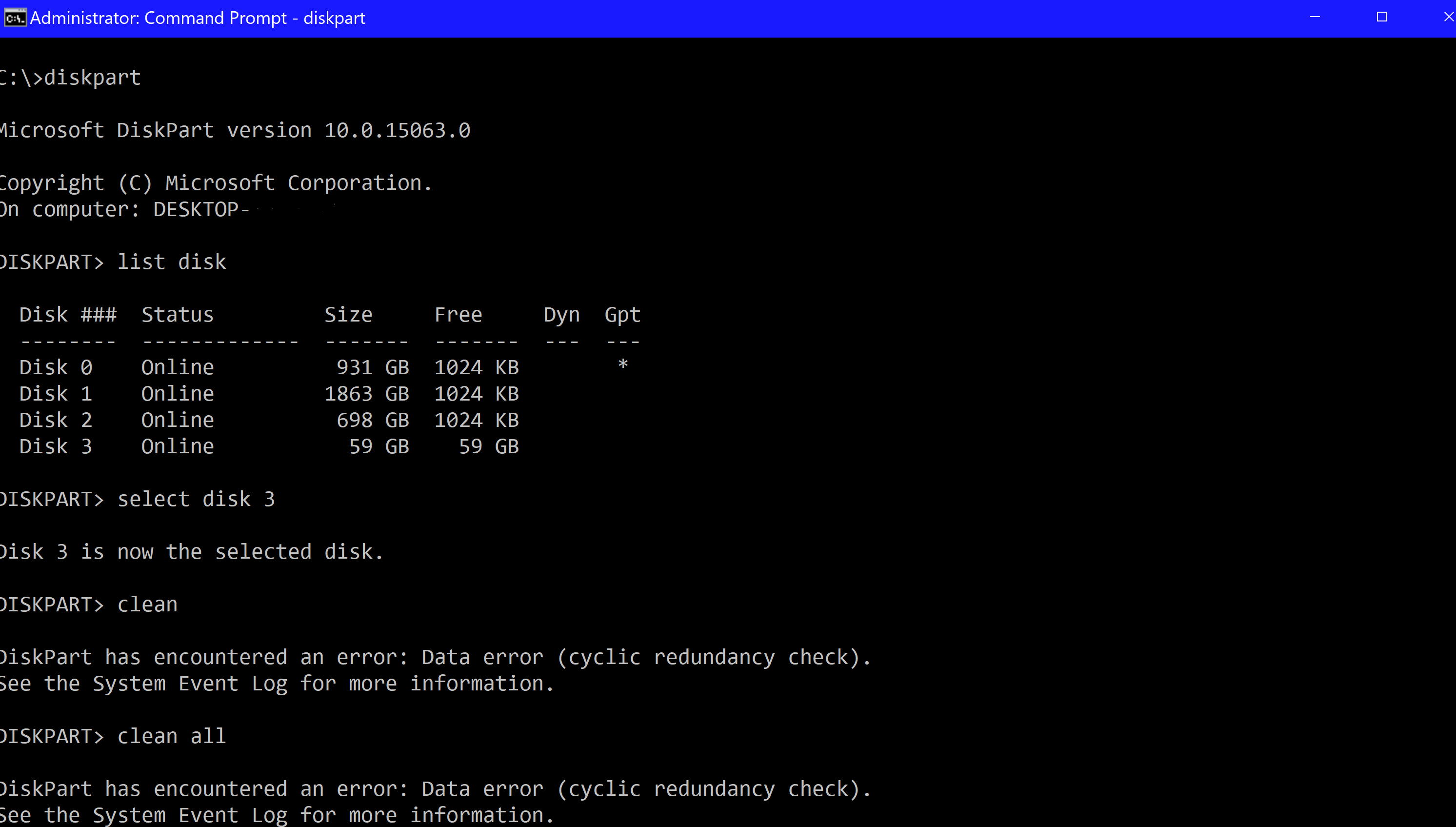Click the window title text 'Administrator: Command Prompt - diskpart'

tap(197, 18)
